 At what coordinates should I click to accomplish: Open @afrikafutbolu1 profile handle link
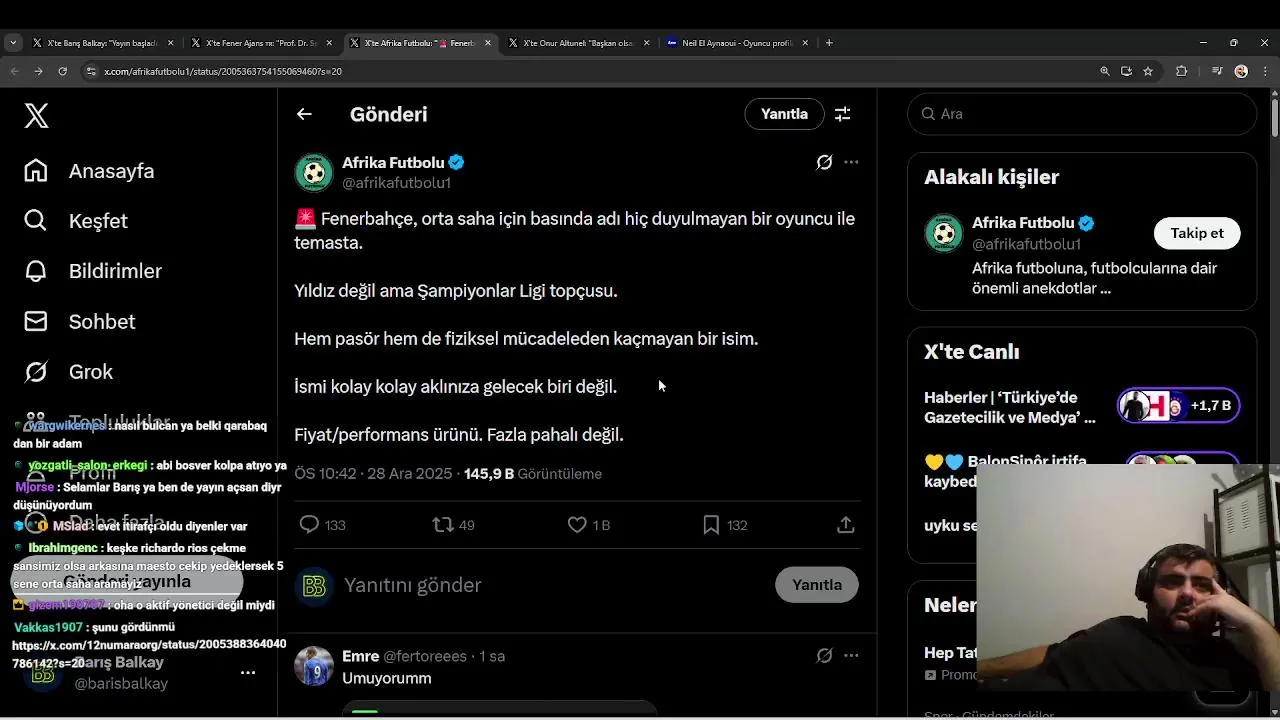point(397,183)
